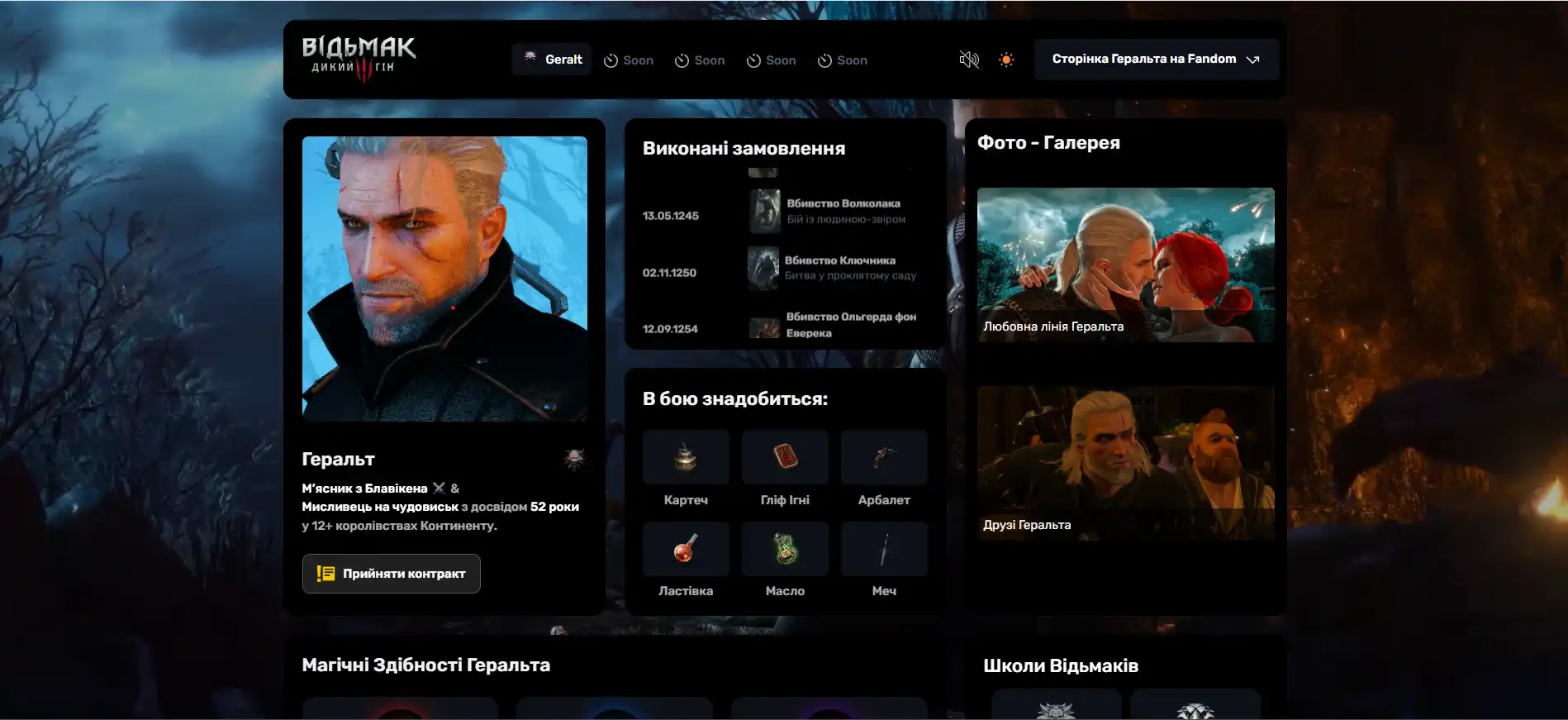This screenshot has height=720, width=1568.
Task: Open the Любовна лінія Геральта photo
Action: (1126, 265)
